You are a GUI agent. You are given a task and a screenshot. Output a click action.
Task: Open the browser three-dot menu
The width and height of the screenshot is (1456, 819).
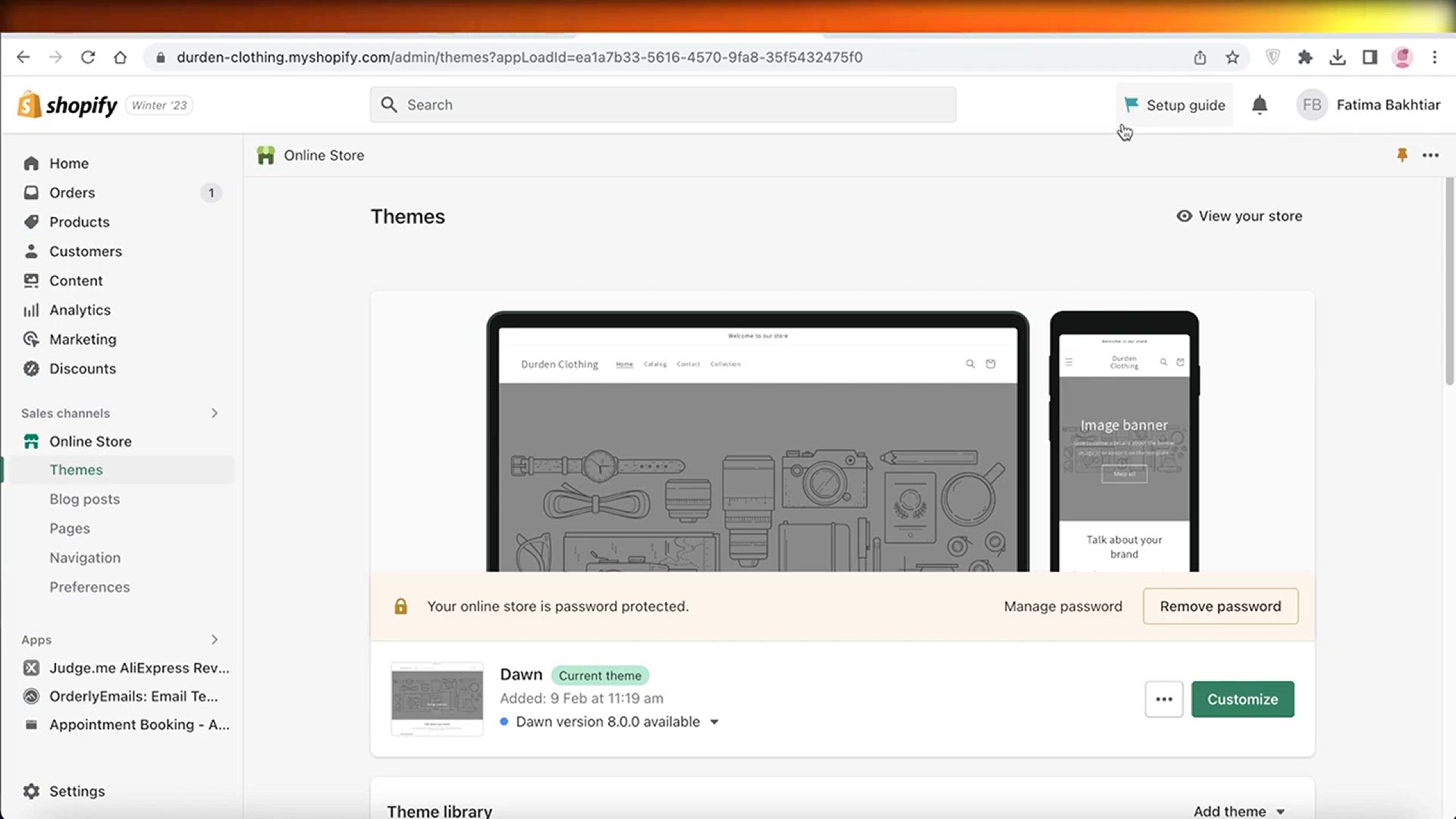tap(1434, 57)
